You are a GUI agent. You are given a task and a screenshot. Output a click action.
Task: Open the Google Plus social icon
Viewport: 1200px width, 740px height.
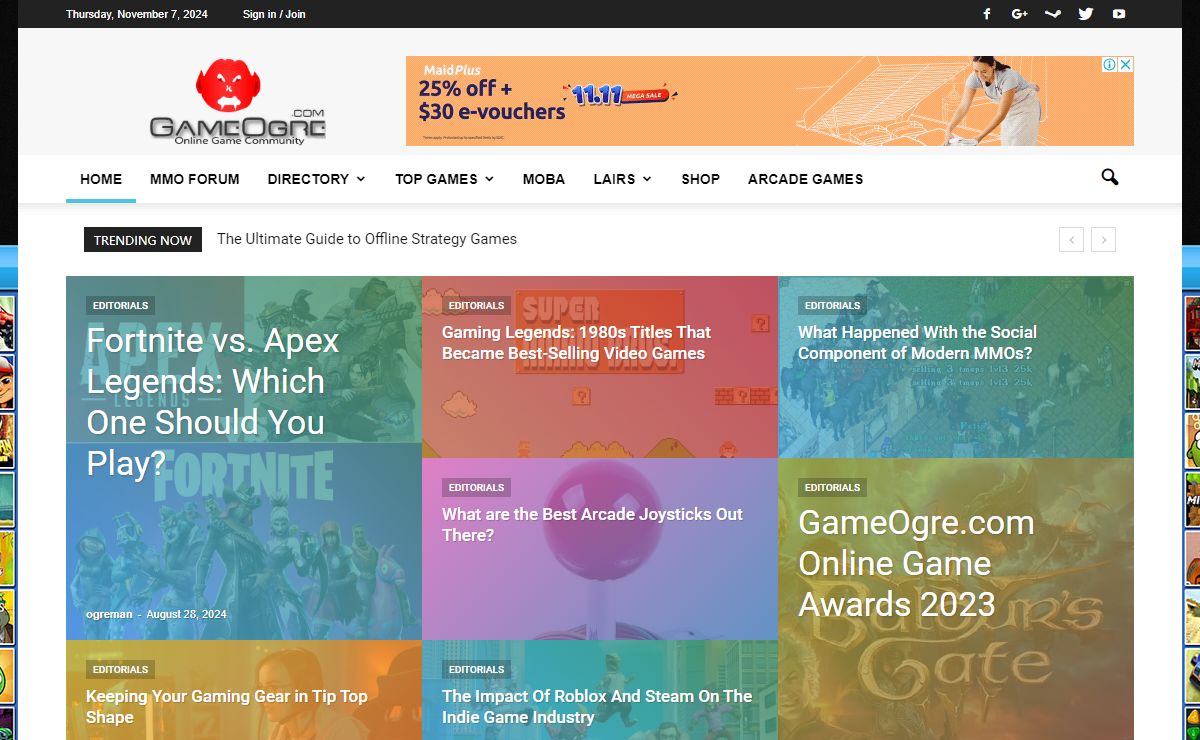coord(1020,14)
